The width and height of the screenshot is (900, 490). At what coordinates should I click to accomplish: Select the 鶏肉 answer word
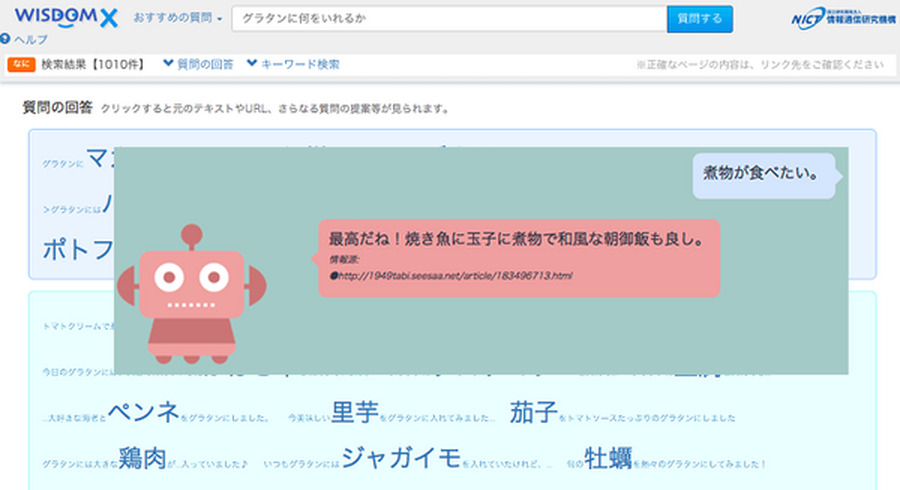point(141,458)
